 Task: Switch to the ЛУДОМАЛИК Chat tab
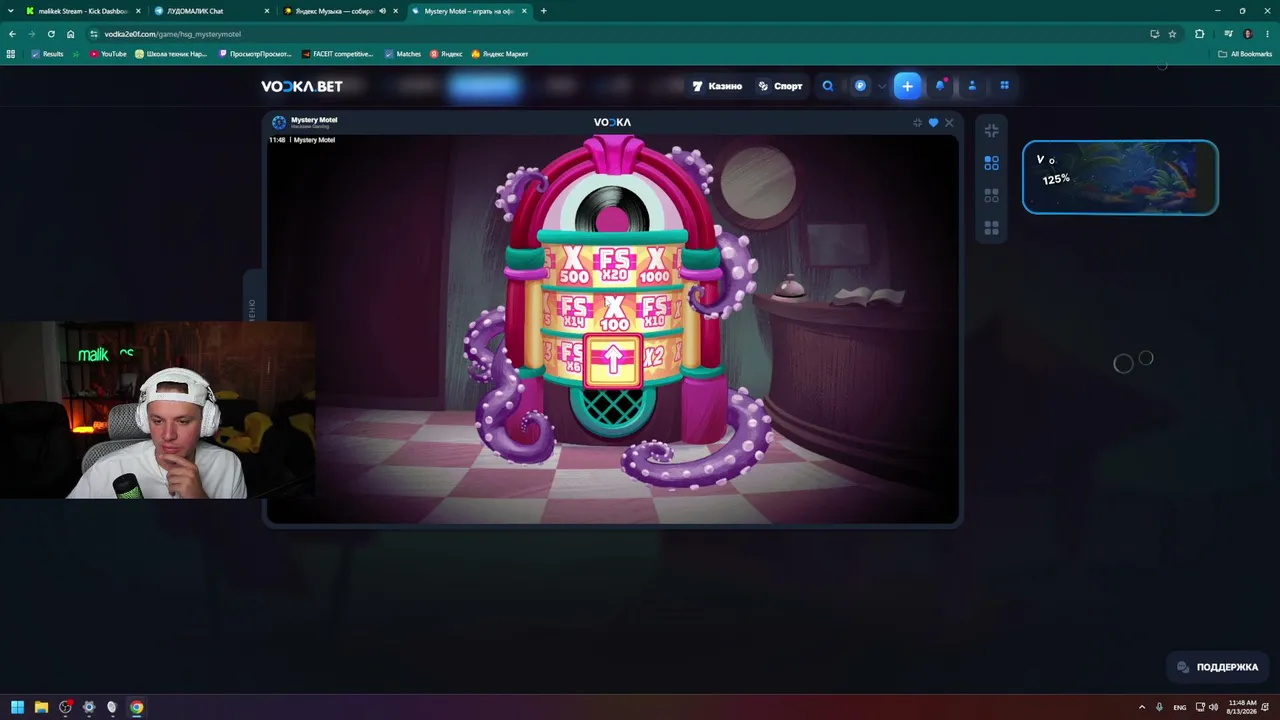pos(205,11)
